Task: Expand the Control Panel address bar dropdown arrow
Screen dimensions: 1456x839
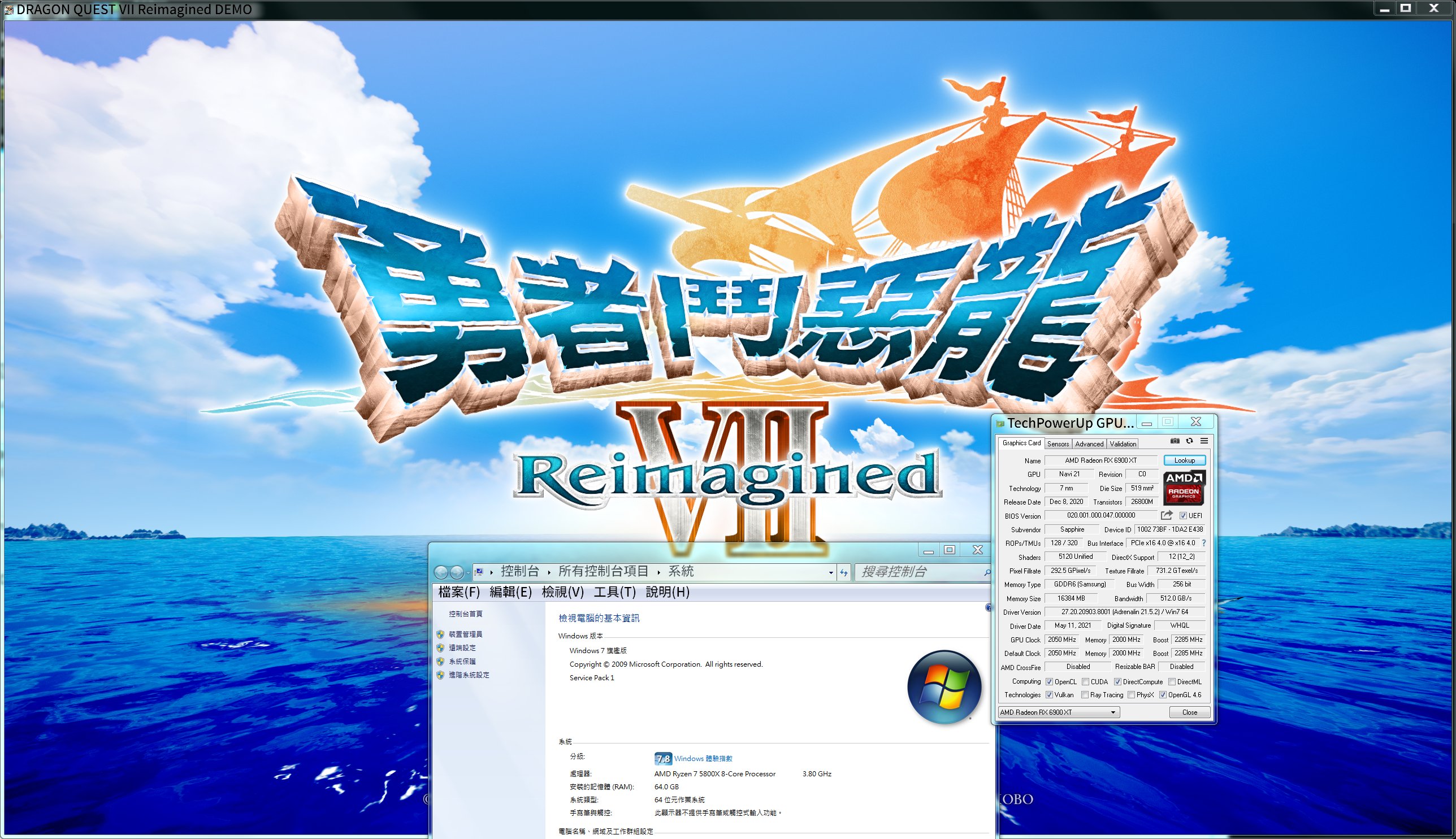Action: point(831,572)
